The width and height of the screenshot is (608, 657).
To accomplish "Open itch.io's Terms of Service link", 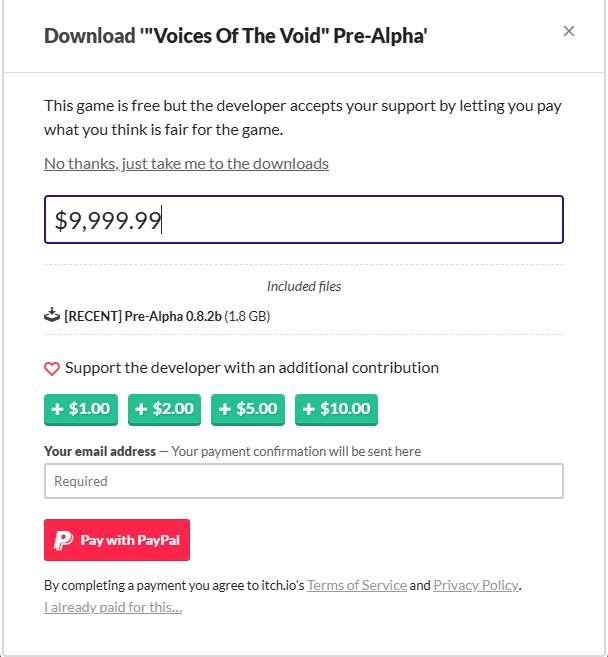I will 357,585.
